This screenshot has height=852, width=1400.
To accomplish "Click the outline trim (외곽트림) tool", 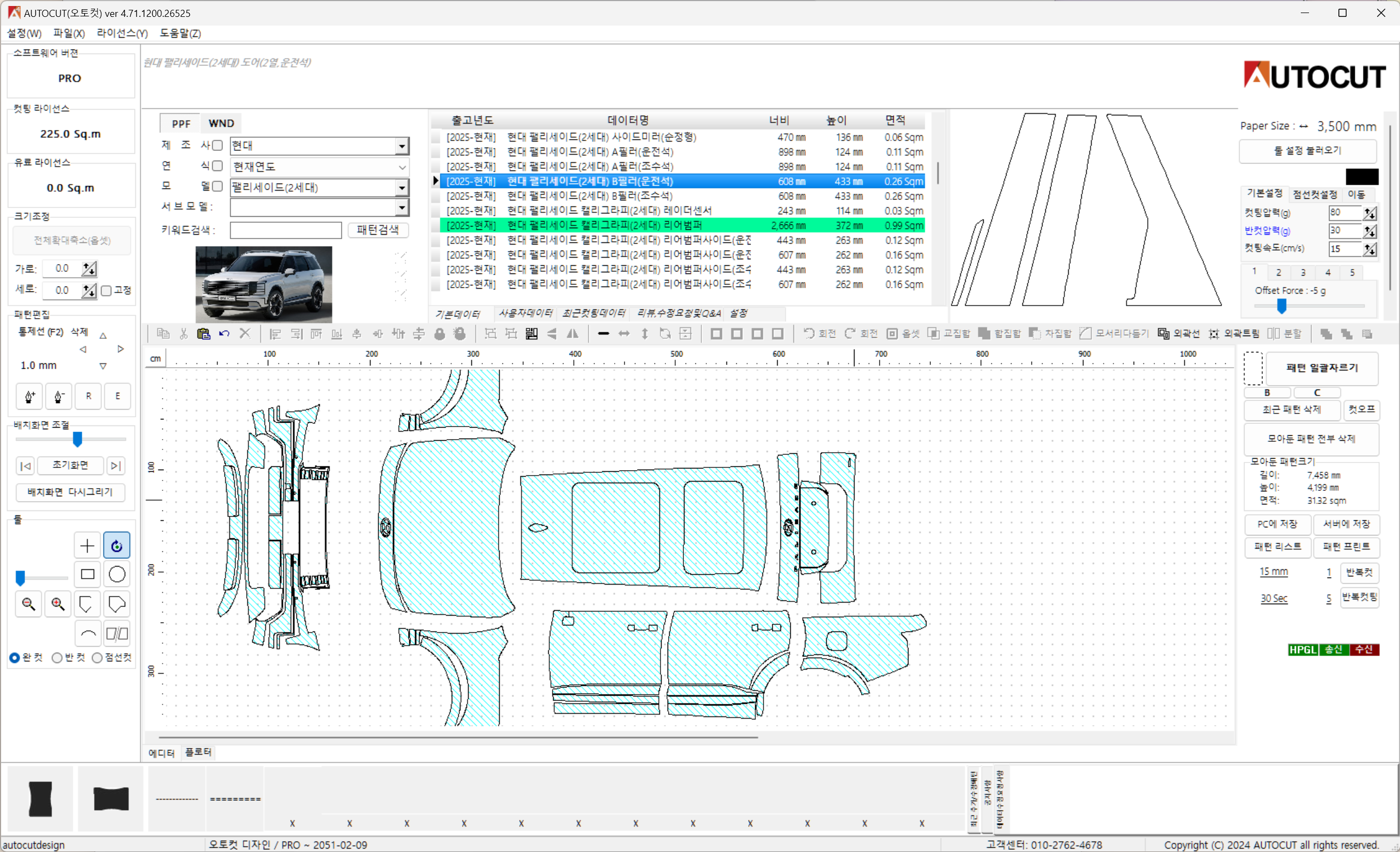I will (x=1214, y=333).
